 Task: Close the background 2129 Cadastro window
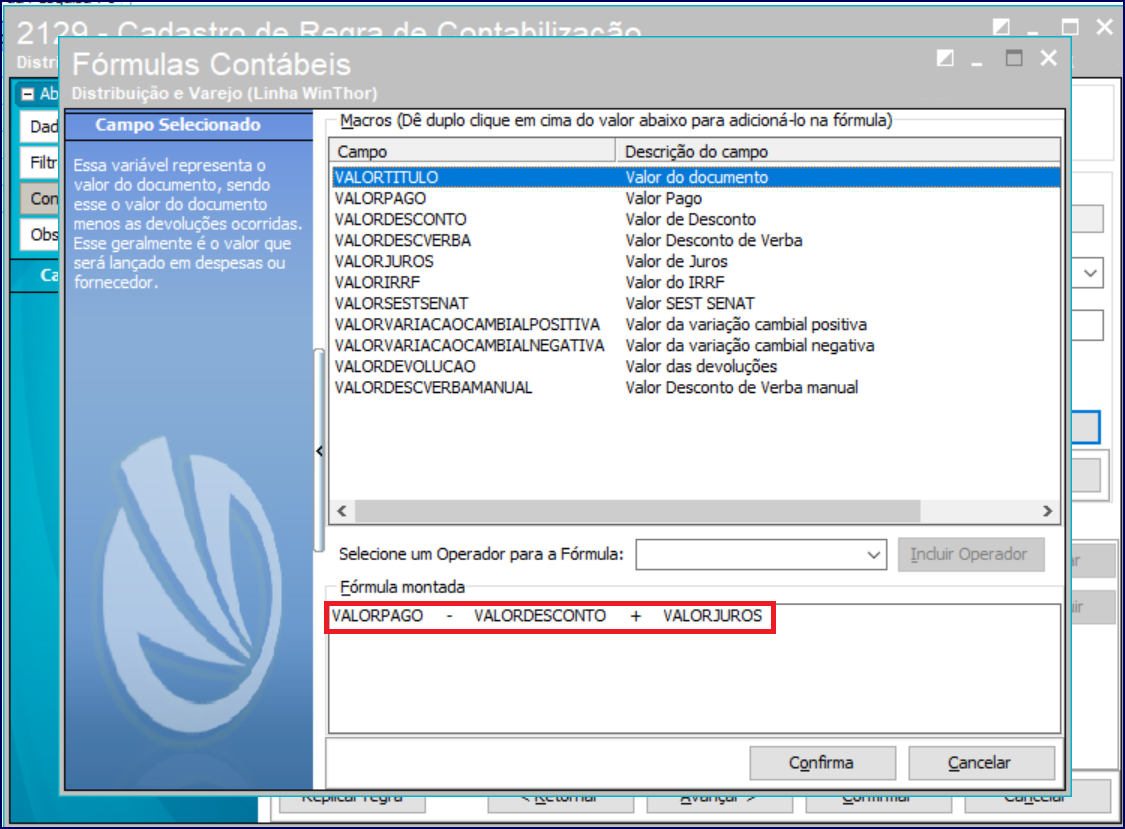(1104, 27)
